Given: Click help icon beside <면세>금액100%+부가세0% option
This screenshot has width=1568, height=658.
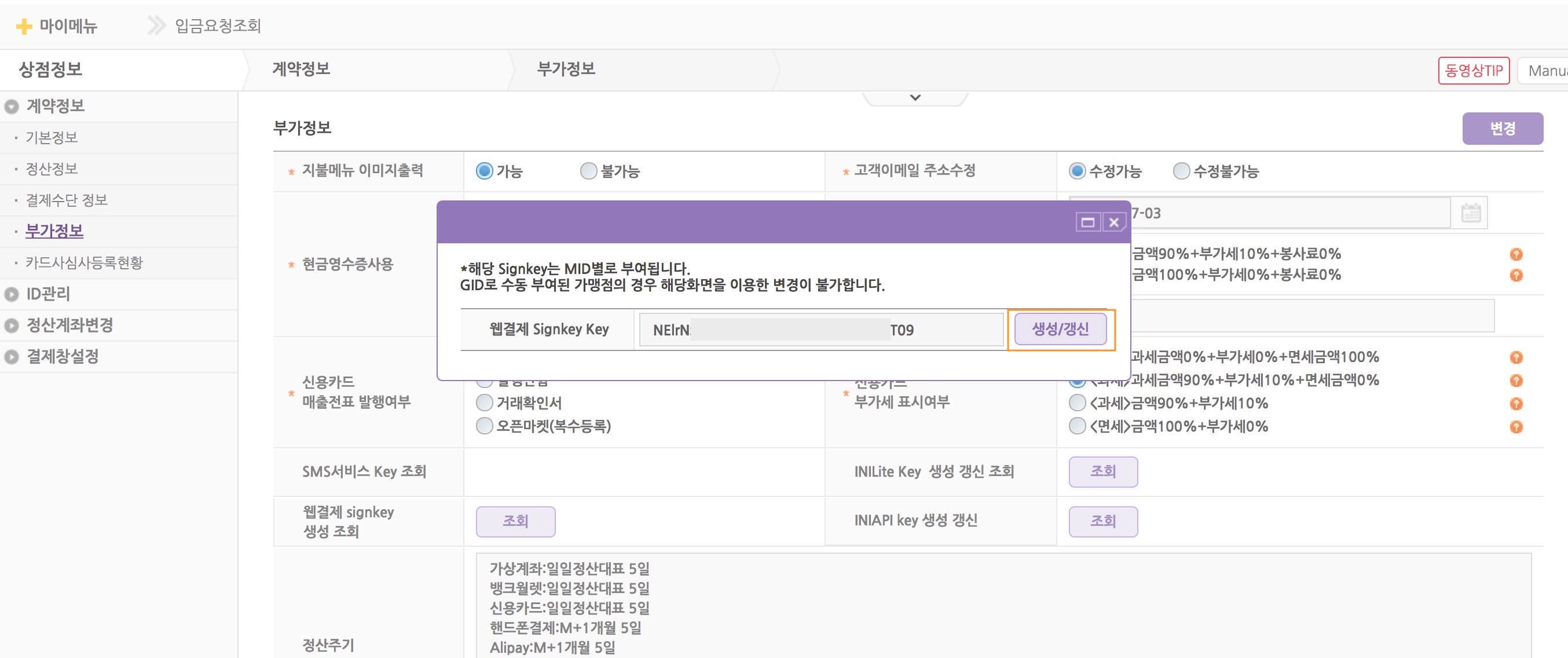Looking at the screenshot, I should 1515,426.
